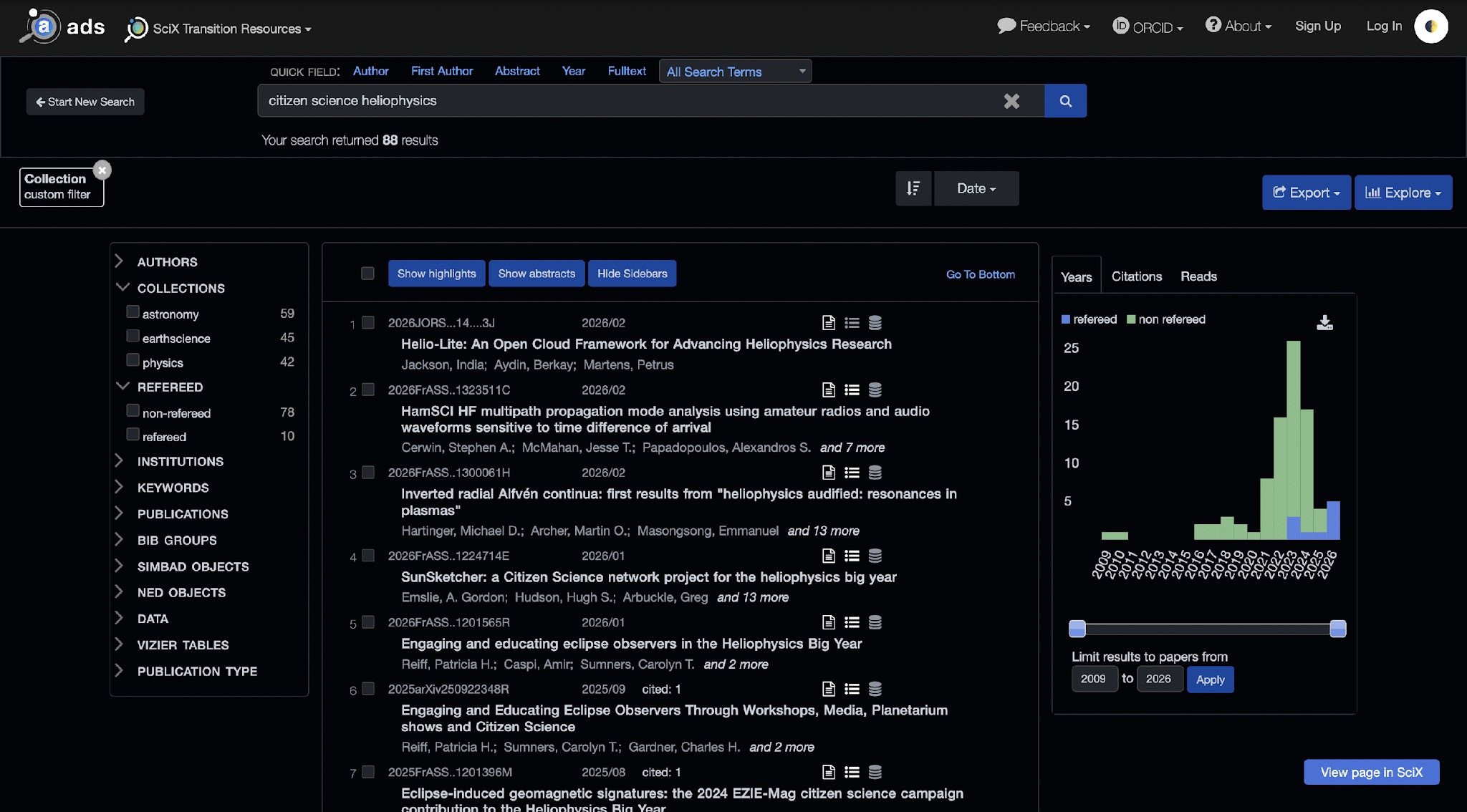This screenshot has height=812, width=1467.
Task: Collapse the REFEREED facet
Action: pos(122,386)
